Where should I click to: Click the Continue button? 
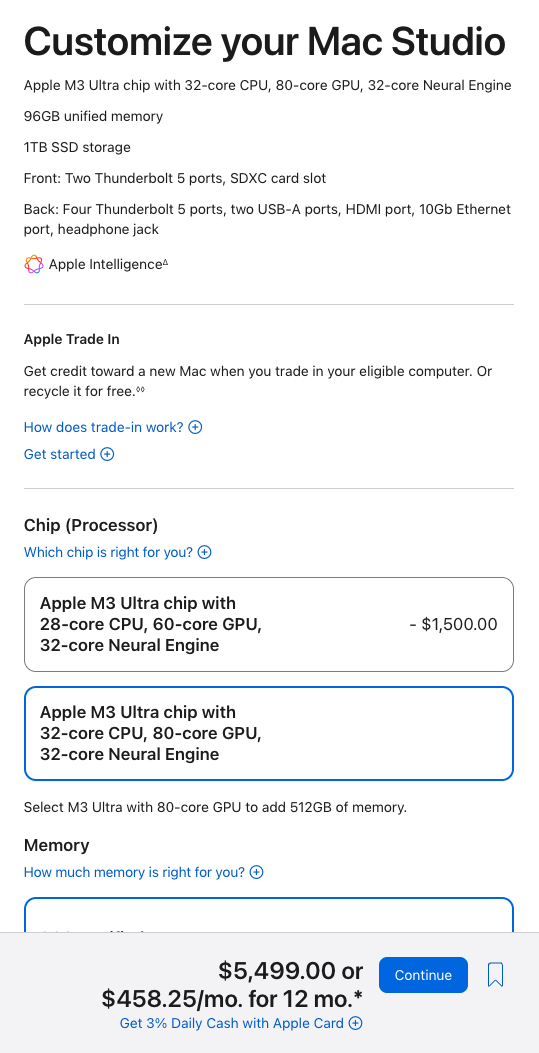[x=423, y=974]
